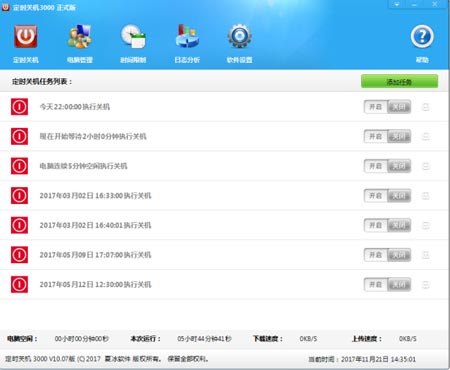
Task: Toggle 开启/关闭 switch for 03月02日 16:33:00 task
Action: tap(387, 196)
